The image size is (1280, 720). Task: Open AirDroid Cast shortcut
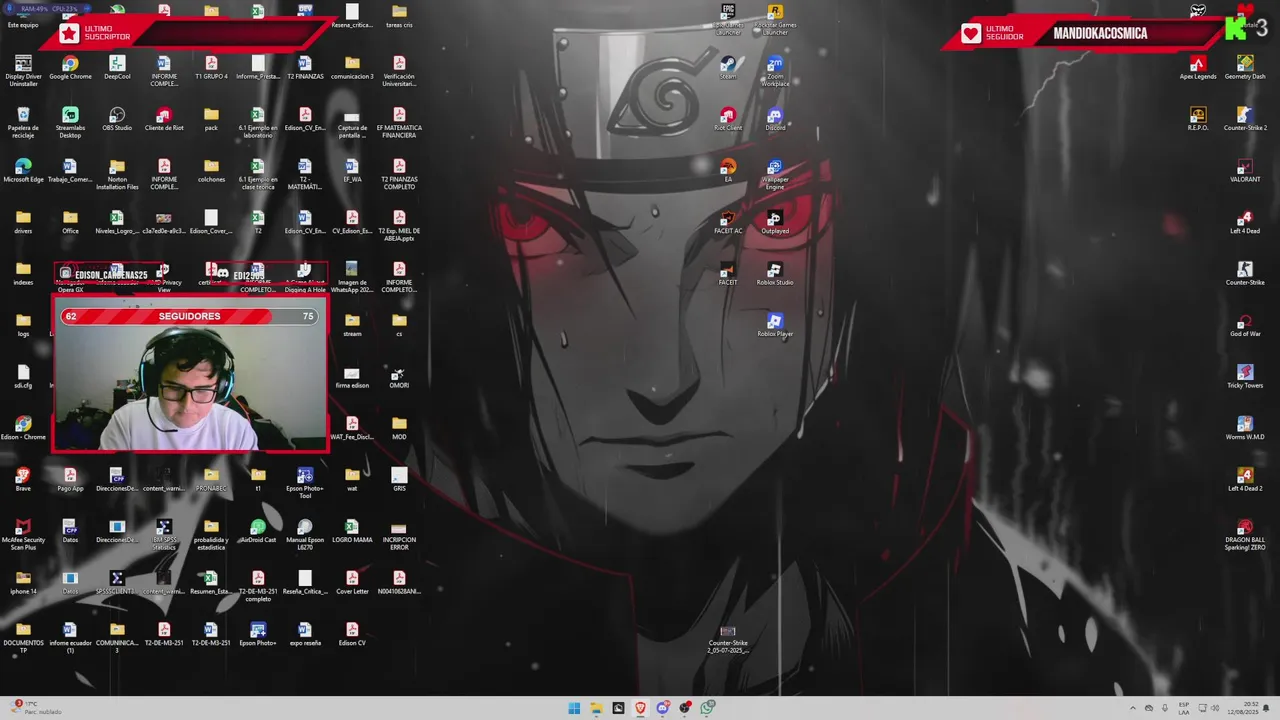tap(258, 531)
